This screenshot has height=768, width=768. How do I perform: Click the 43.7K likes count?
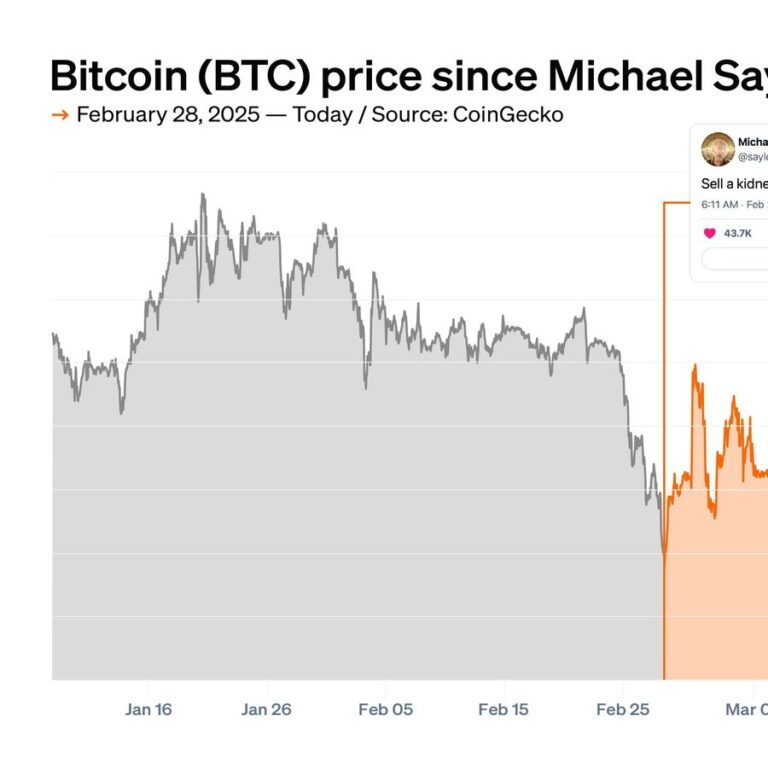coord(738,233)
